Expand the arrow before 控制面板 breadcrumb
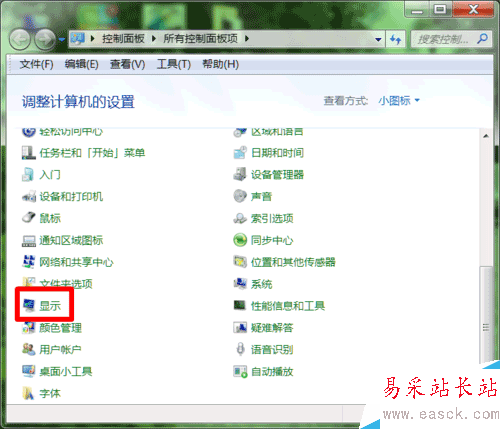 point(92,39)
